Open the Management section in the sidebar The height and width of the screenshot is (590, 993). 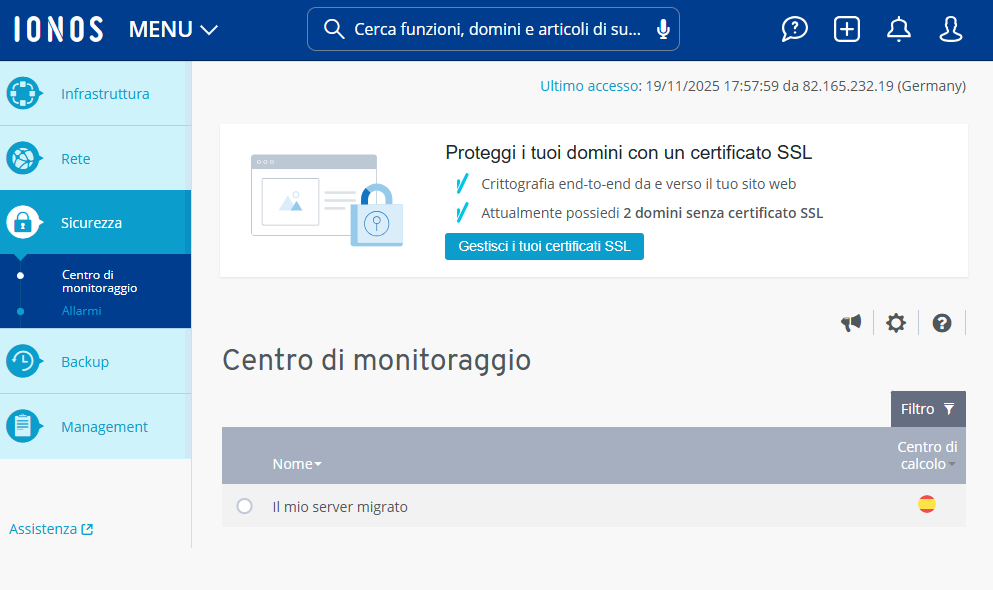(104, 426)
